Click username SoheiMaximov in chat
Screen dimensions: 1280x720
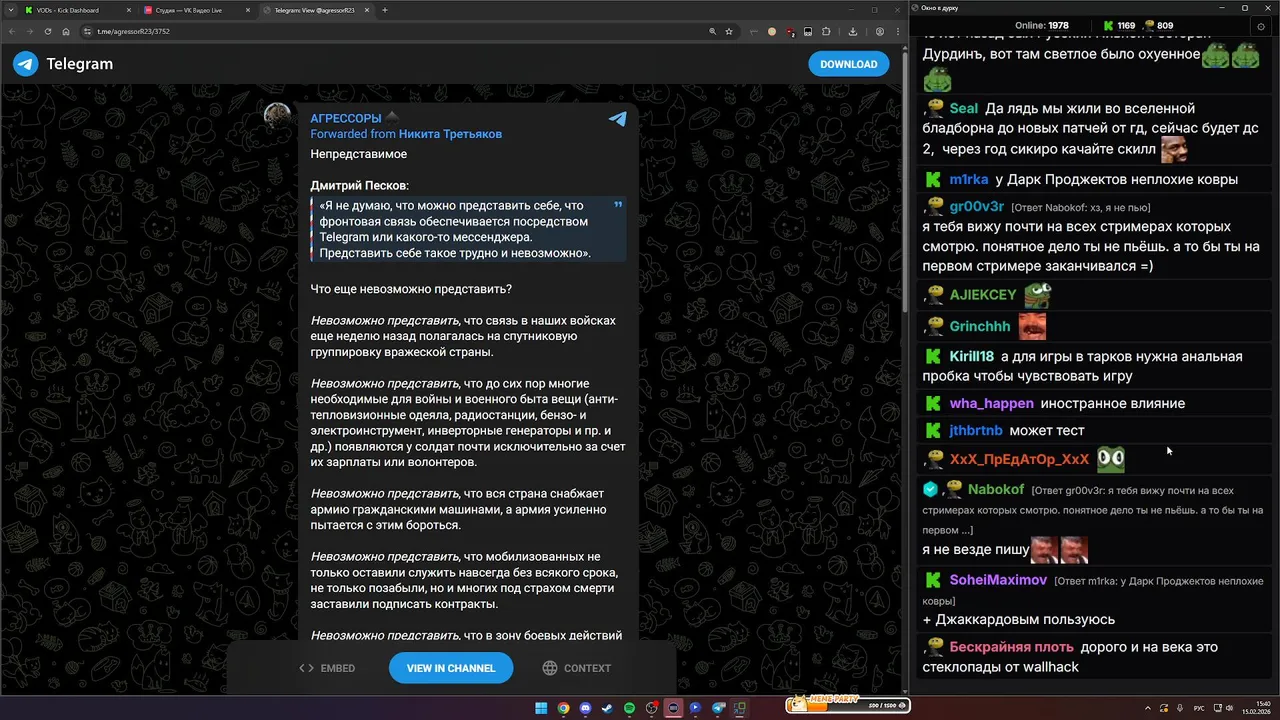998,580
